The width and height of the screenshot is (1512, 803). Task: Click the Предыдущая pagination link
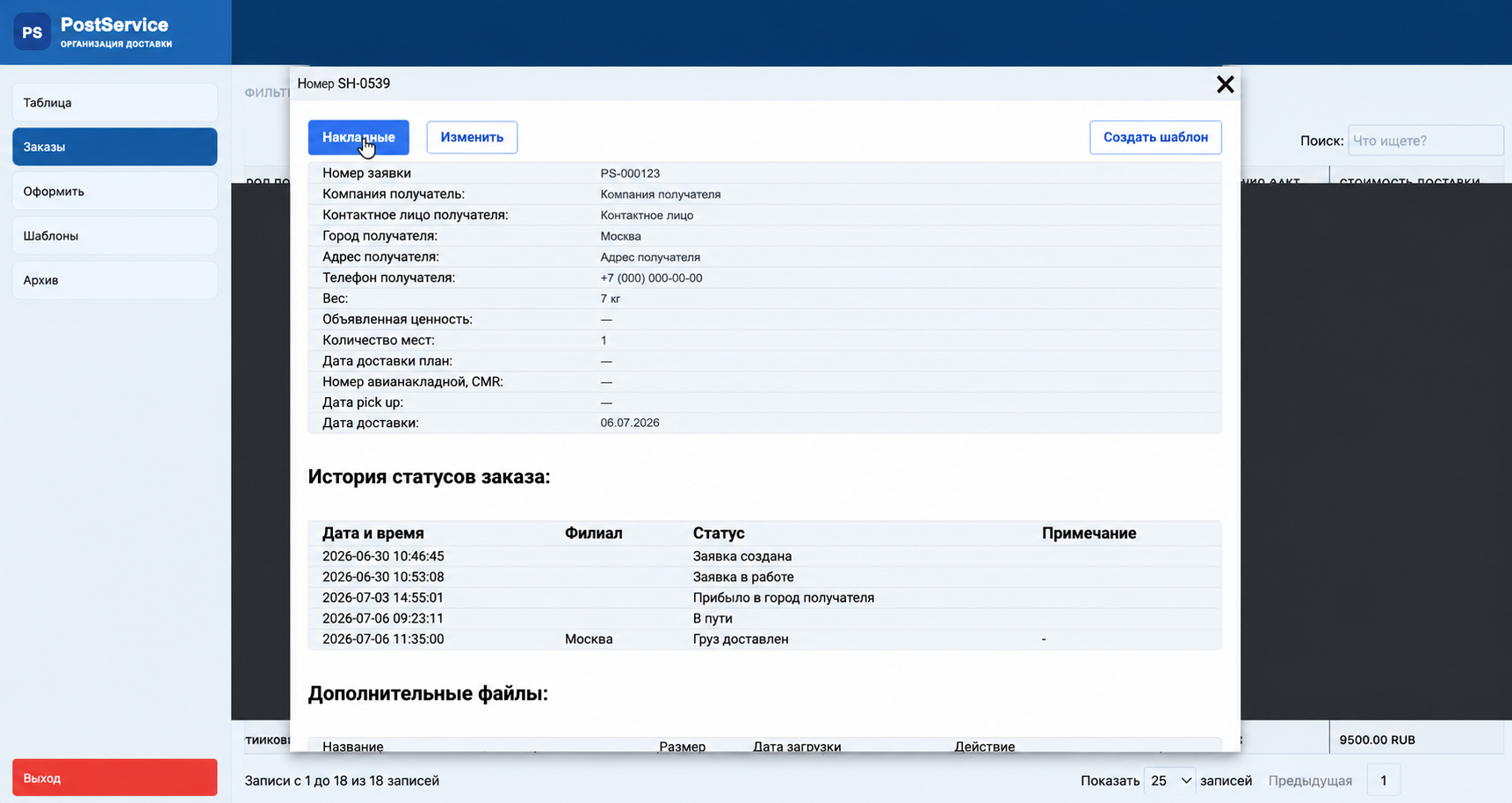[1310, 780]
